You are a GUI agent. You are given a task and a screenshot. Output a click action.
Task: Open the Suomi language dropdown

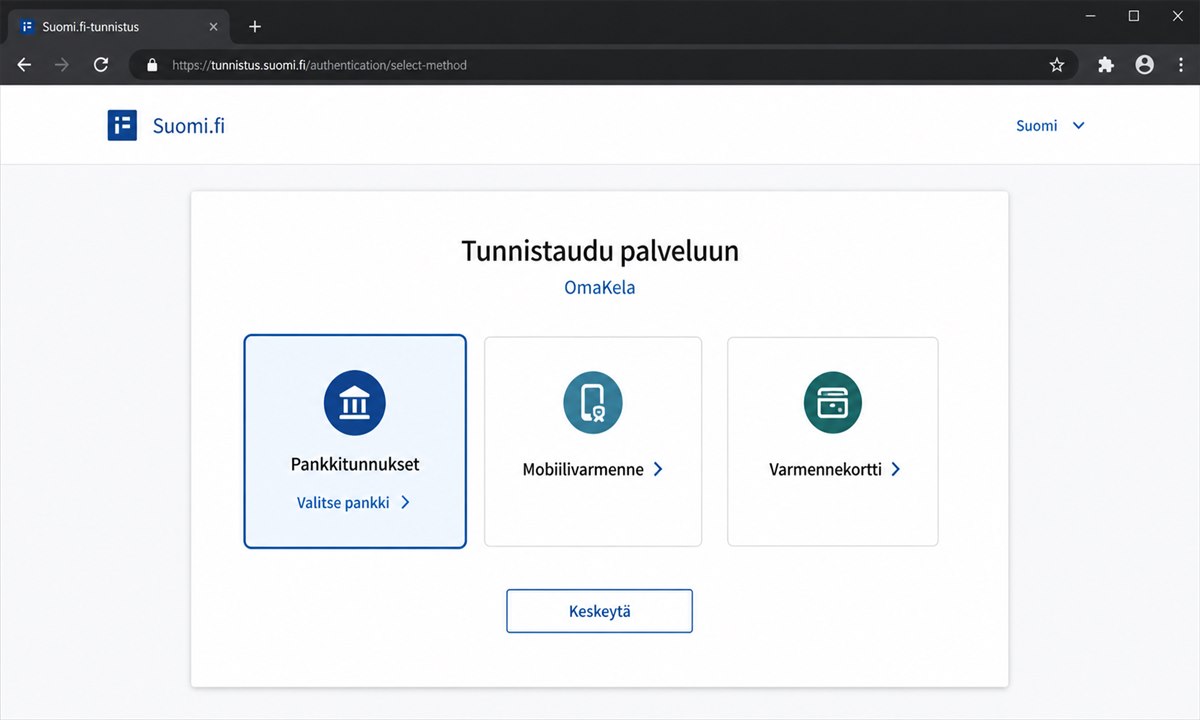pyautogui.click(x=1050, y=126)
